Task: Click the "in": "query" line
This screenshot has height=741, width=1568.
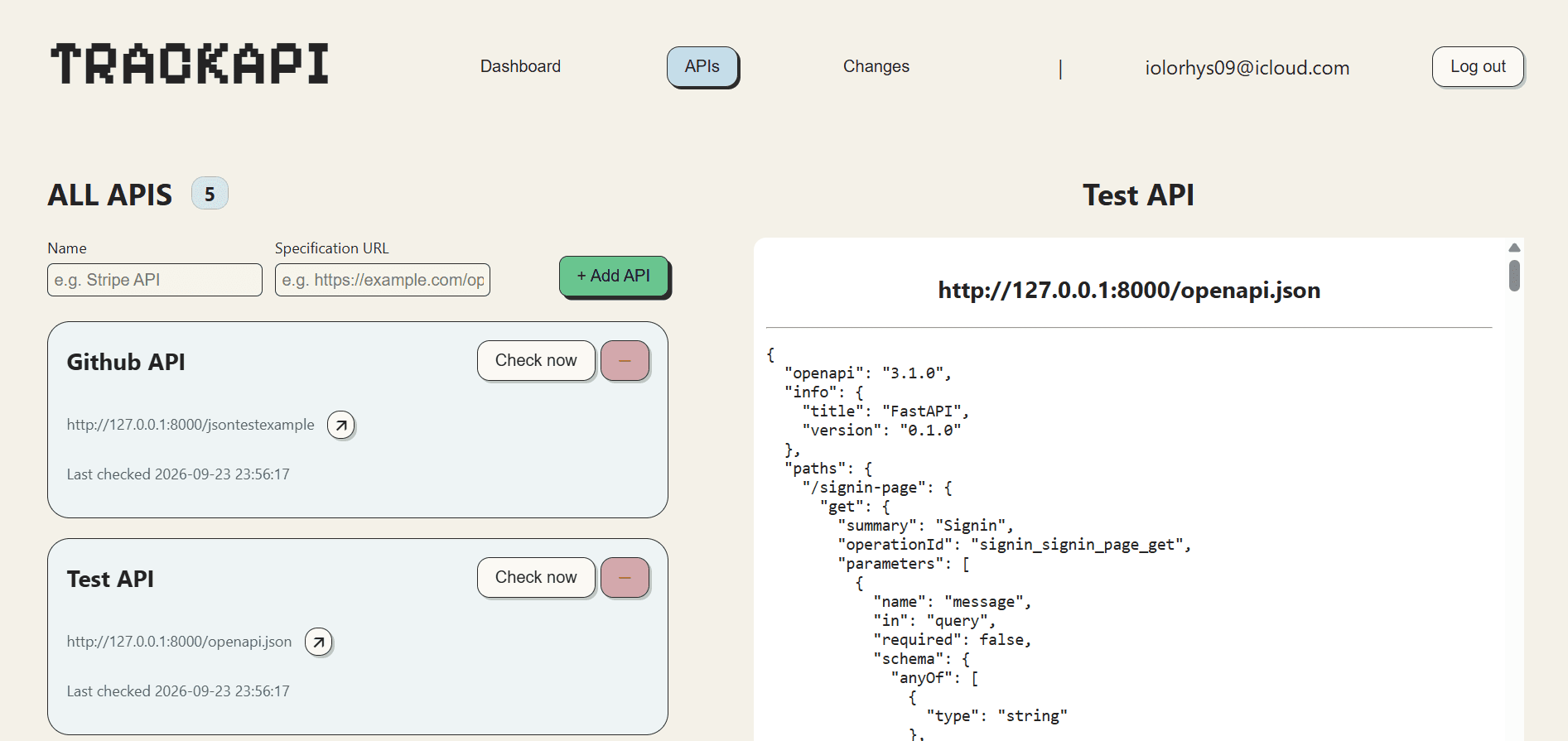Action: [x=934, y=621]
